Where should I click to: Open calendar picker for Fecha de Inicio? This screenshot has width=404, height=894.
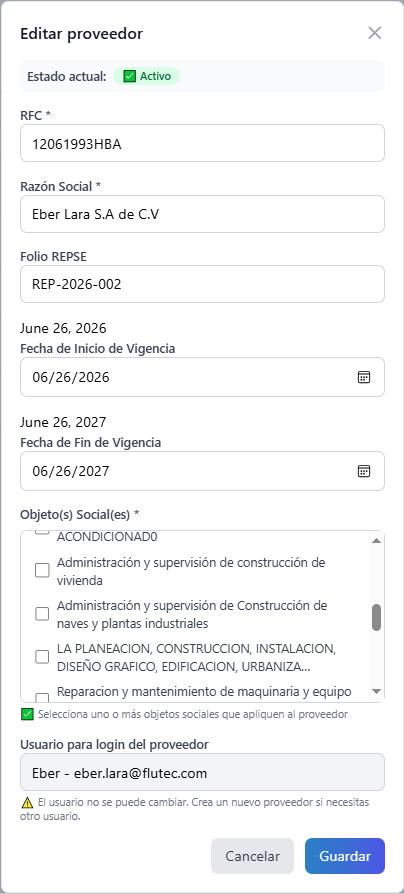364,377
